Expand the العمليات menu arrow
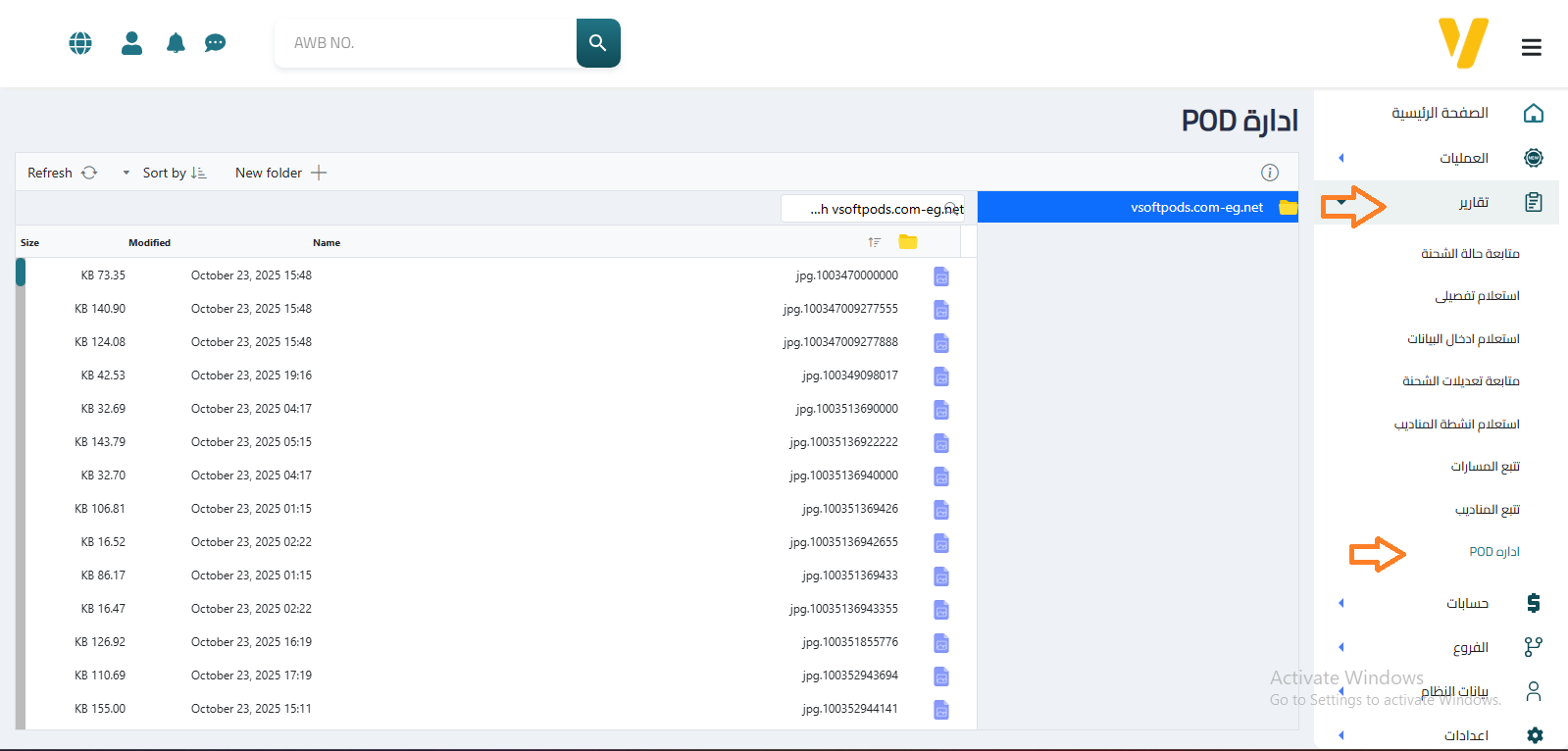The image size is (1568, 751). 1341,158
